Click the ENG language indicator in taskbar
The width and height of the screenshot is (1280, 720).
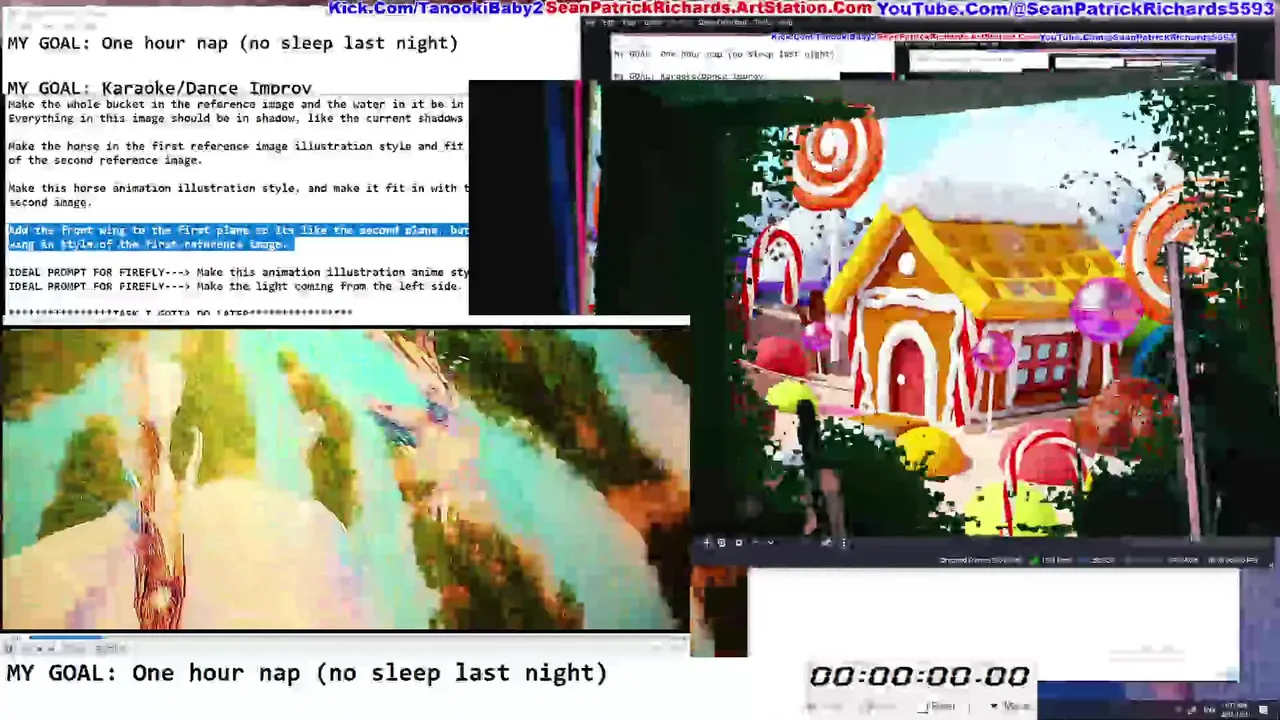pos(1210,710)
